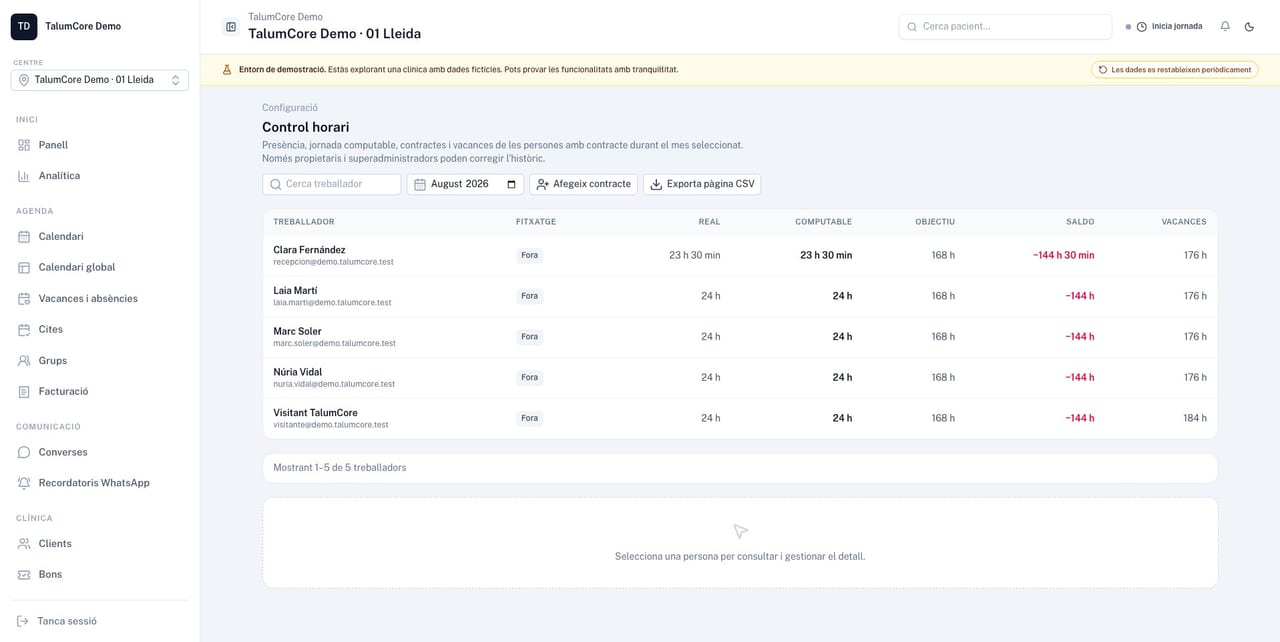The height and width of the screenshot is (642, 1280).
Task: Select the Núria Vidal worker
Action: [x=740, y=378]
